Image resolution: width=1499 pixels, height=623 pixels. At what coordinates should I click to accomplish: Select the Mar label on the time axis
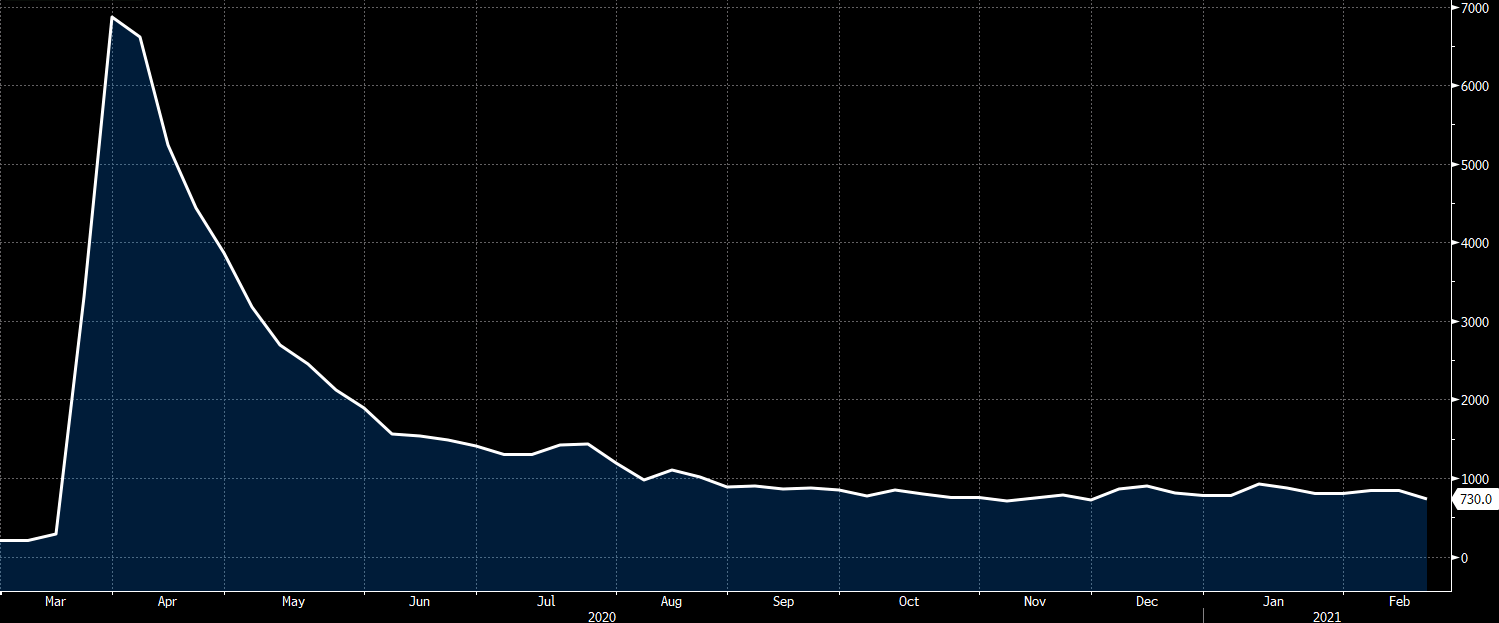[x=56, y=602]
